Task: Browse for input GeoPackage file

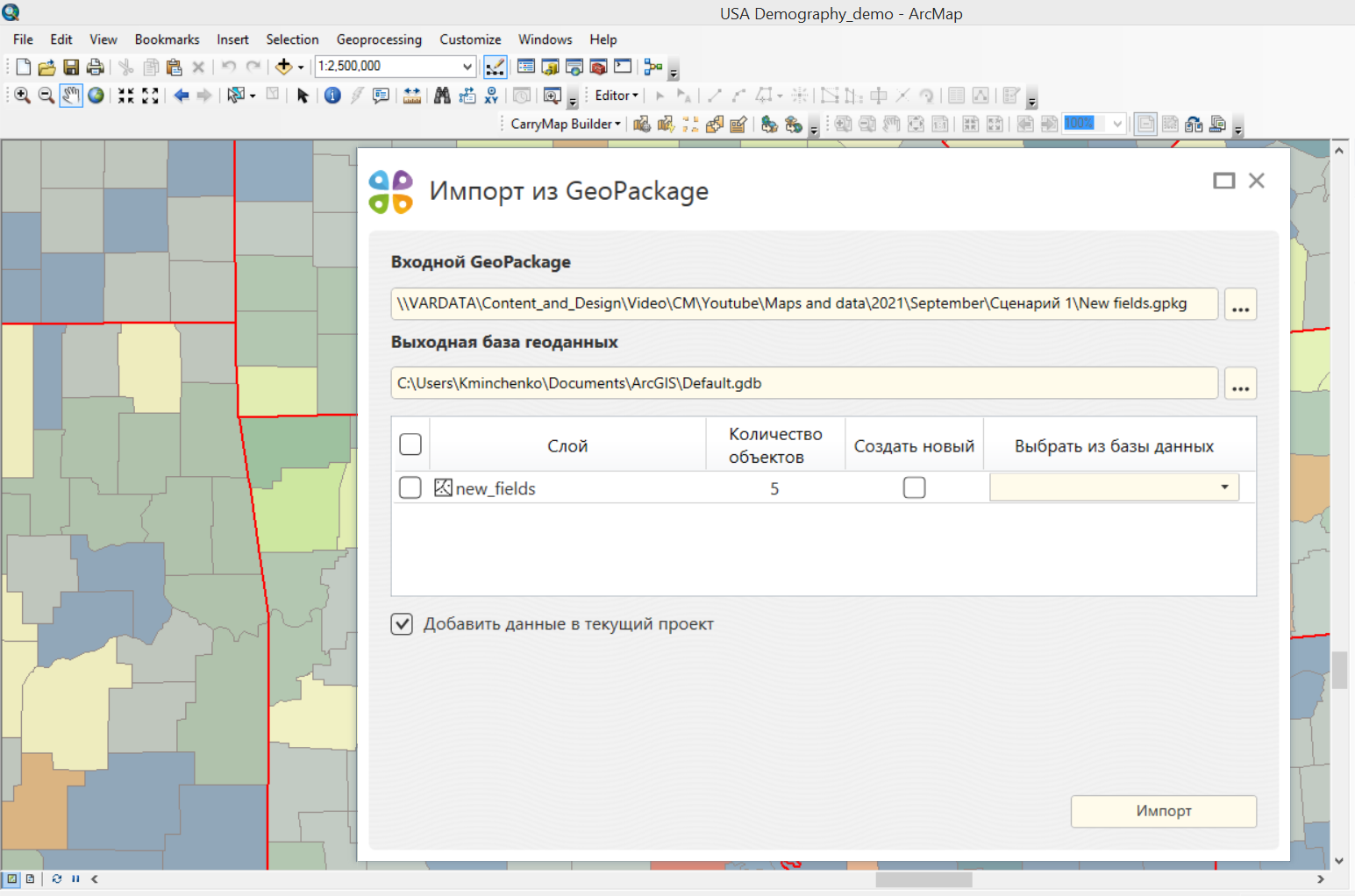Action: 1240,304
